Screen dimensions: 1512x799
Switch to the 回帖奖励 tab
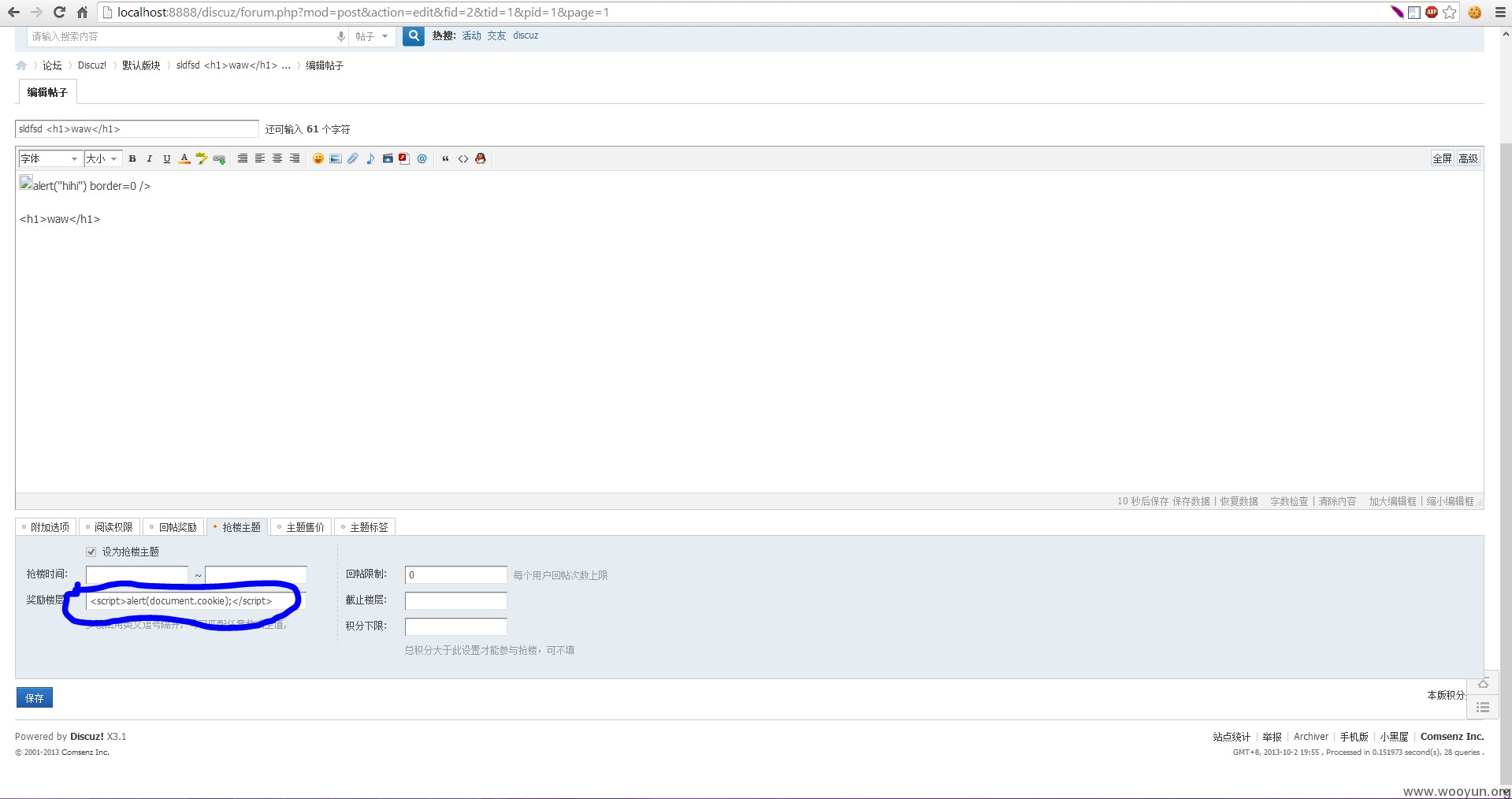(173, 527)
